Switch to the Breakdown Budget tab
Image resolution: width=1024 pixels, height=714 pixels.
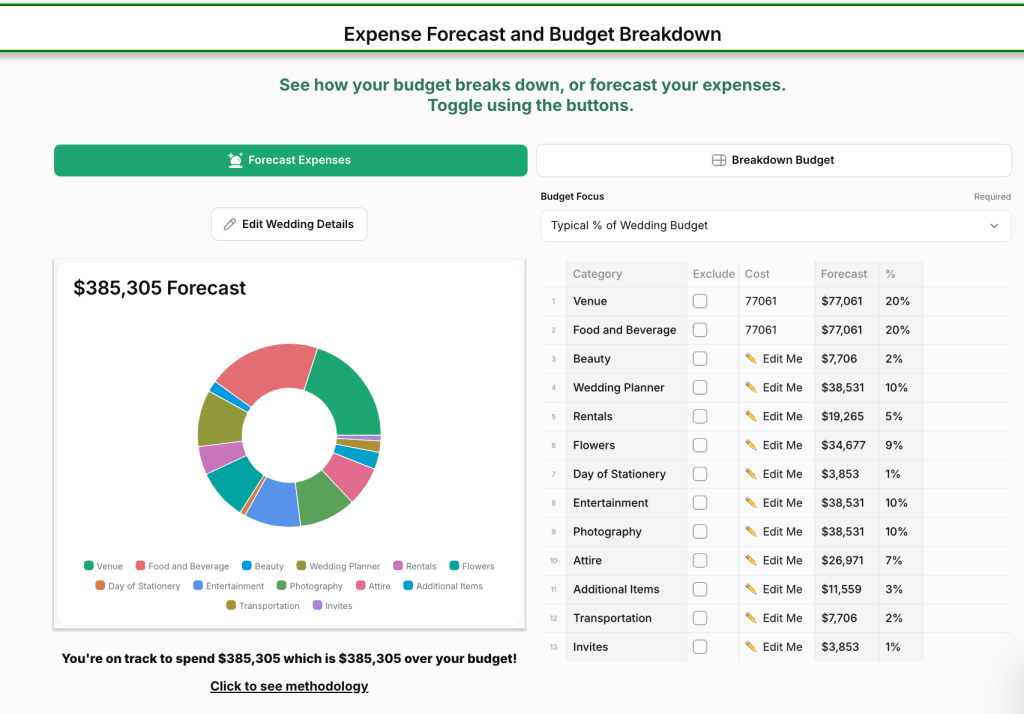[774, 160]
